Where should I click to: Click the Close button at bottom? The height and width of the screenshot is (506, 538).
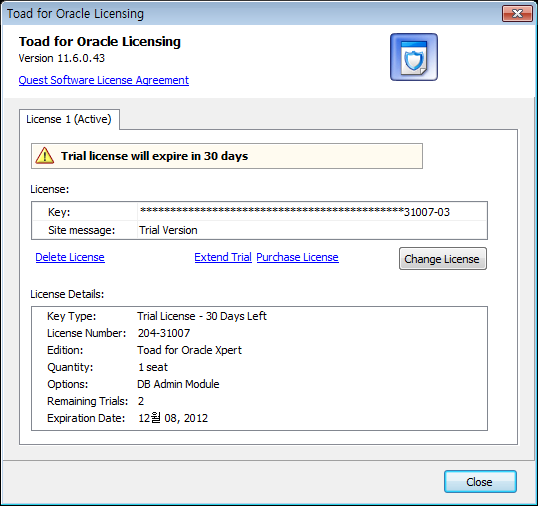point(480,482)
